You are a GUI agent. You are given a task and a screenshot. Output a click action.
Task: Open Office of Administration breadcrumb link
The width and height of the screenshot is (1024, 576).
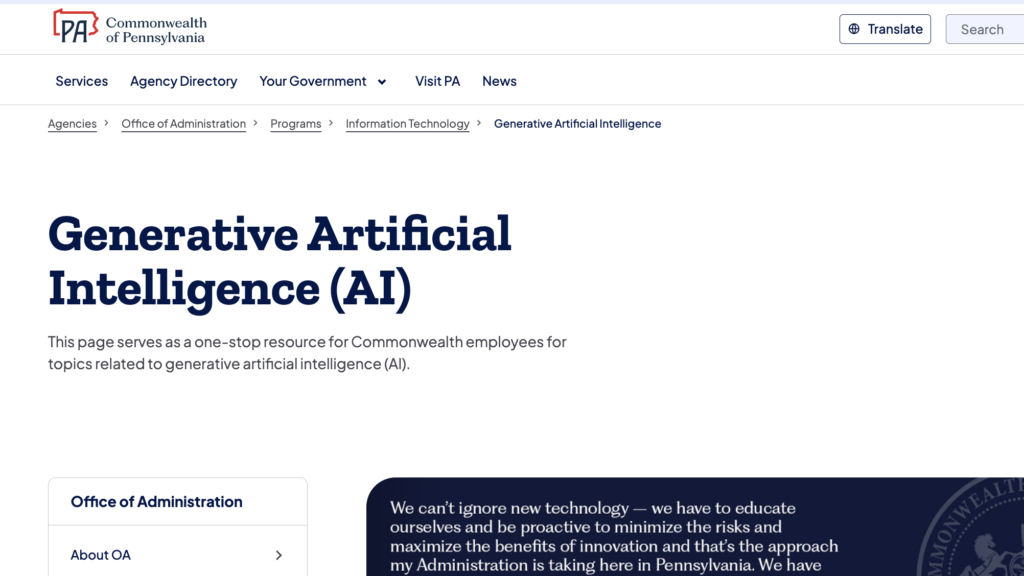184,123
